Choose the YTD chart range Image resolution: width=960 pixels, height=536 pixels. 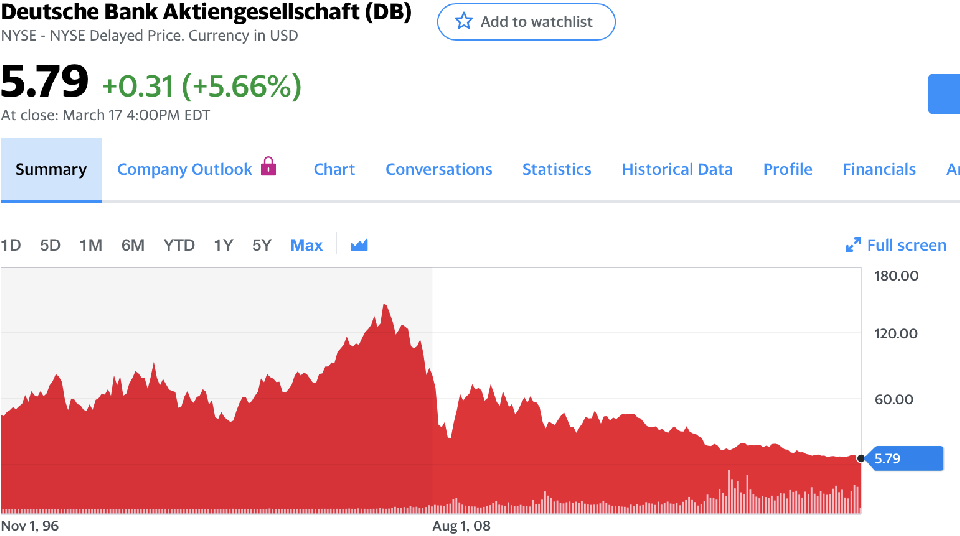179,245
